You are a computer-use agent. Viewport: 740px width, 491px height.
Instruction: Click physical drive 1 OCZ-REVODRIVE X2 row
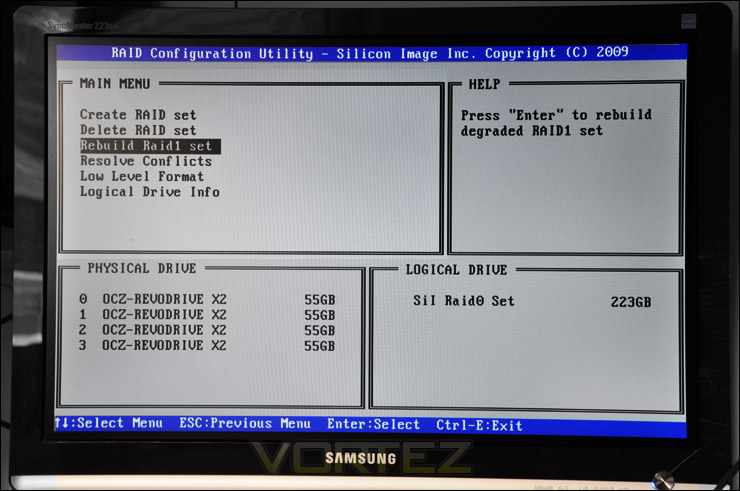[207, 315]
